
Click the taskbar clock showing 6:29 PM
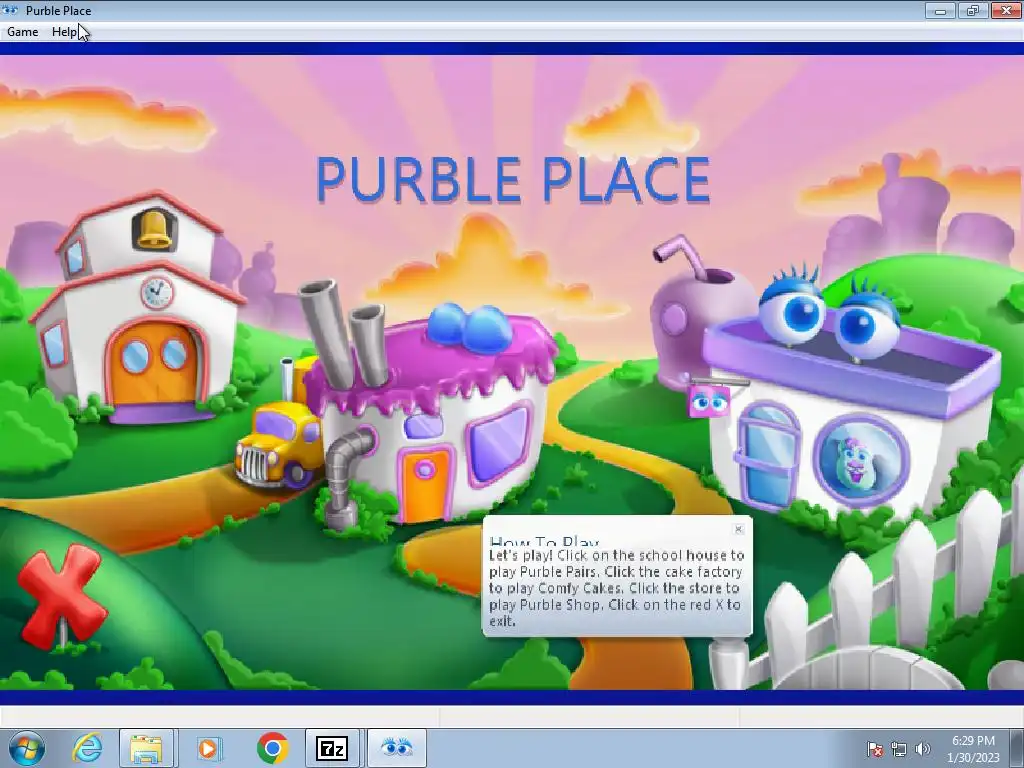click(973, 749)
